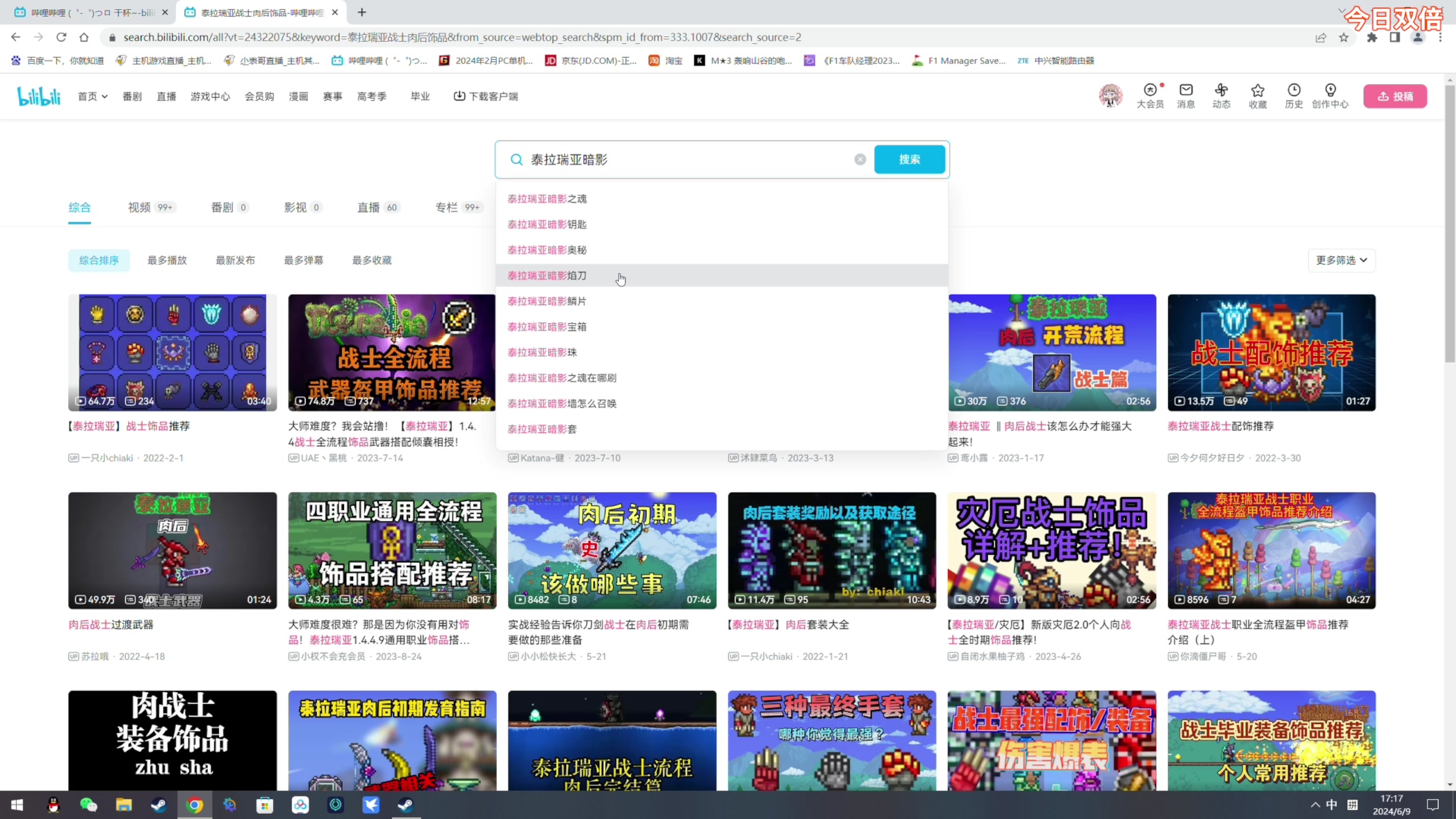Open the 战士配饰推荐 video thumbnail

tap(1271, 353)
